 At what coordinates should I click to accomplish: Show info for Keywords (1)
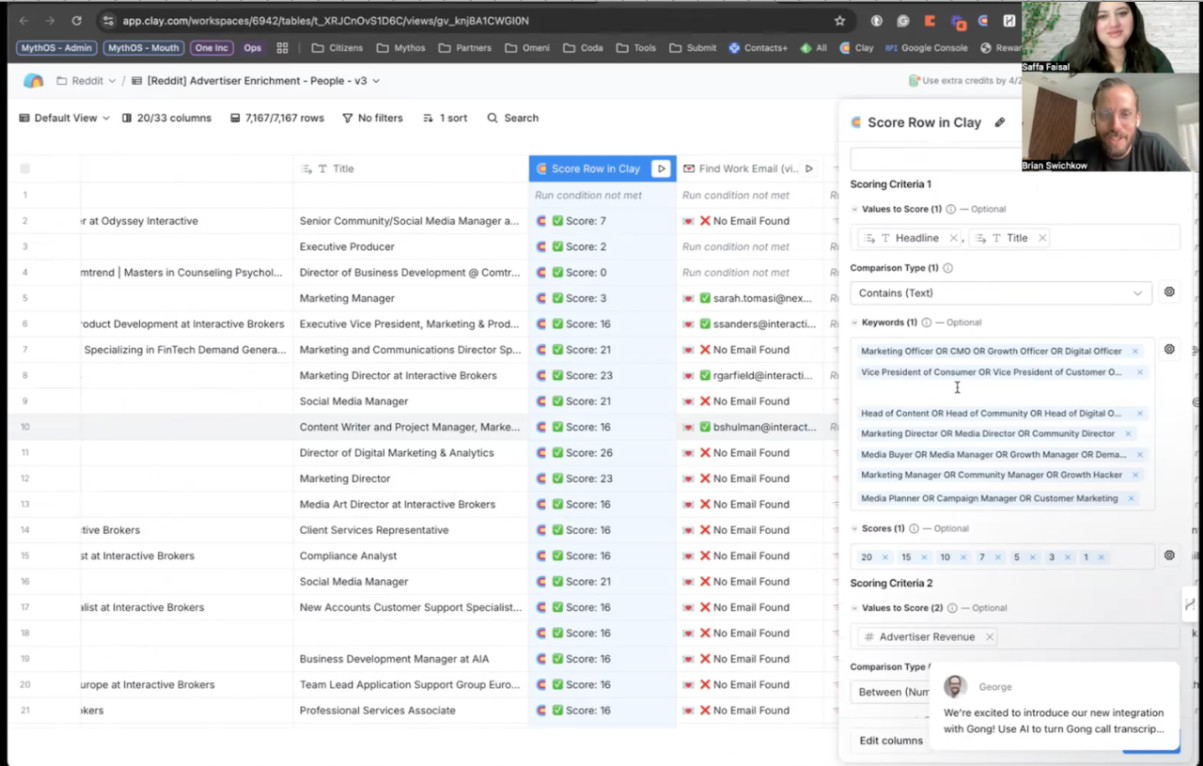(x=926, y=322)
